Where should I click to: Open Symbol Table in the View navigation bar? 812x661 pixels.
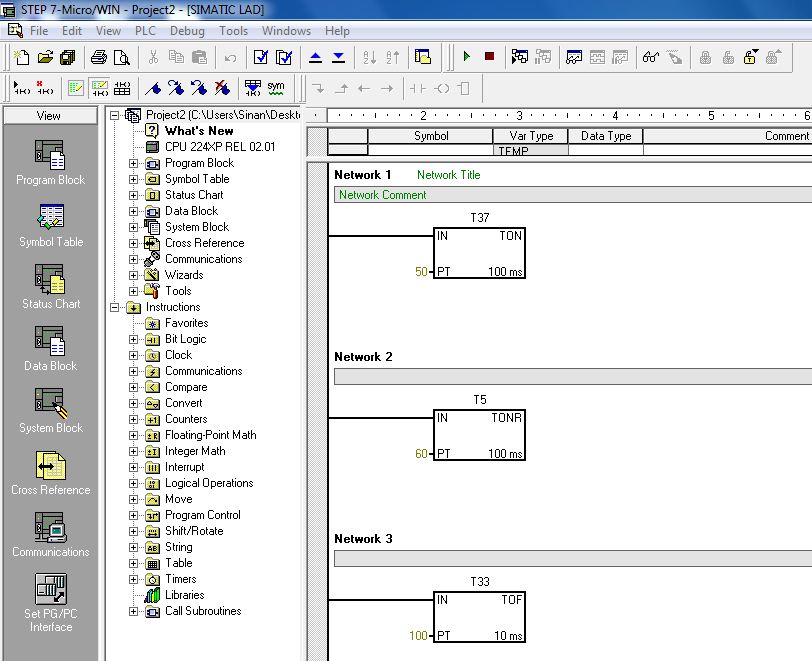click(51, 225)
